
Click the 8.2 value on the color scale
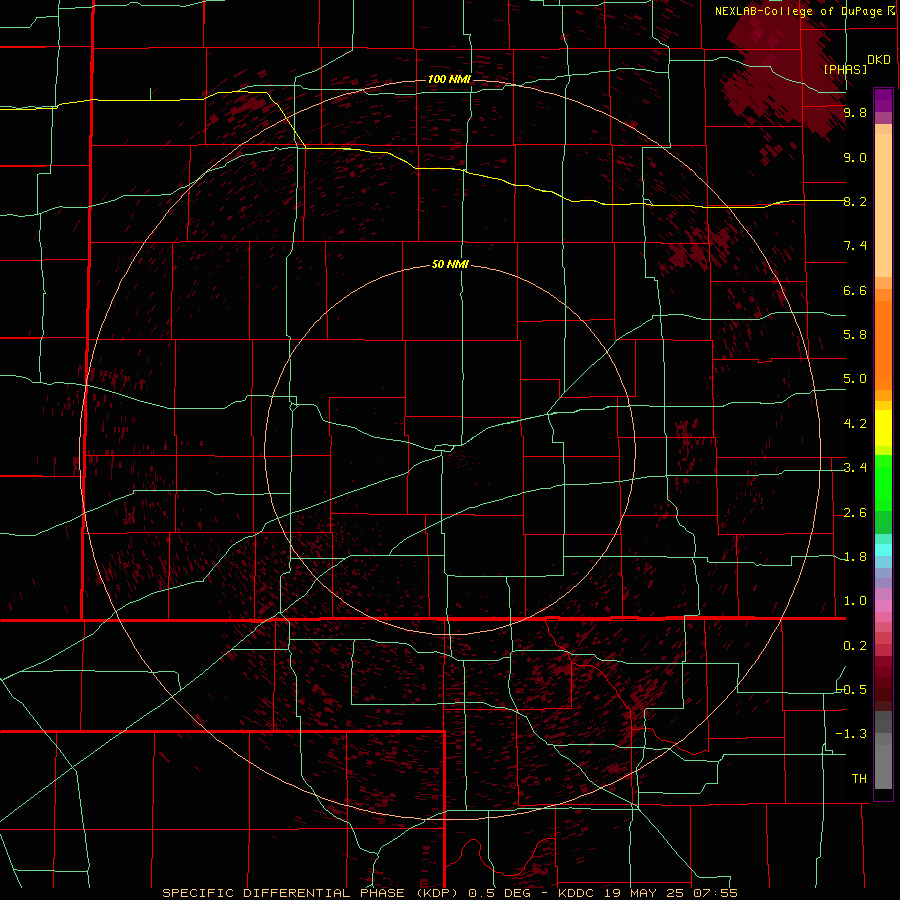(x=855, y=201)
